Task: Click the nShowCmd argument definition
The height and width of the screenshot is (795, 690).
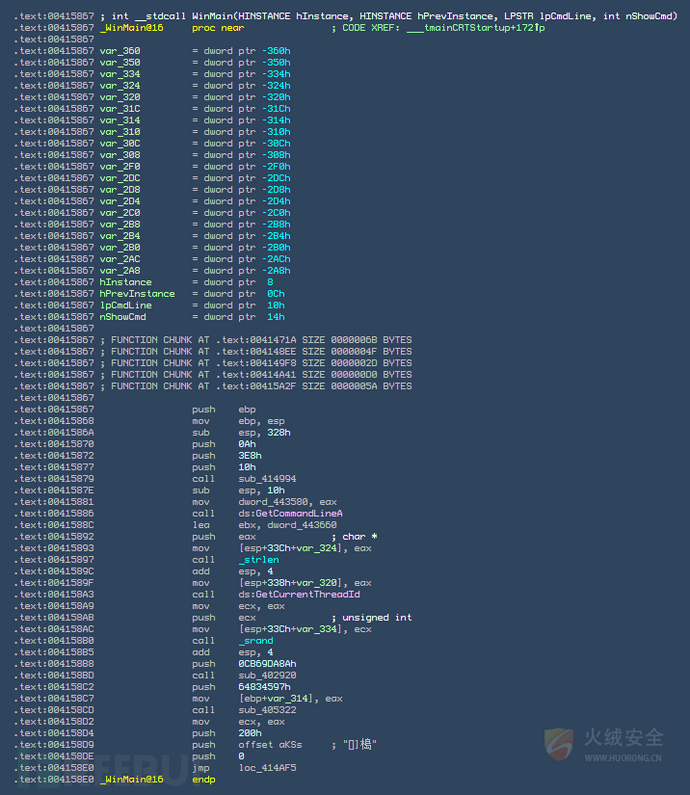Action: [123, 317]
